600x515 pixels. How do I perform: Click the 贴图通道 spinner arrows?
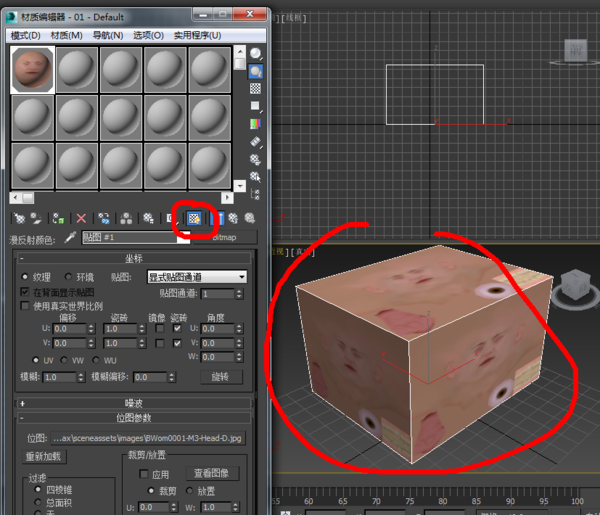239,294
